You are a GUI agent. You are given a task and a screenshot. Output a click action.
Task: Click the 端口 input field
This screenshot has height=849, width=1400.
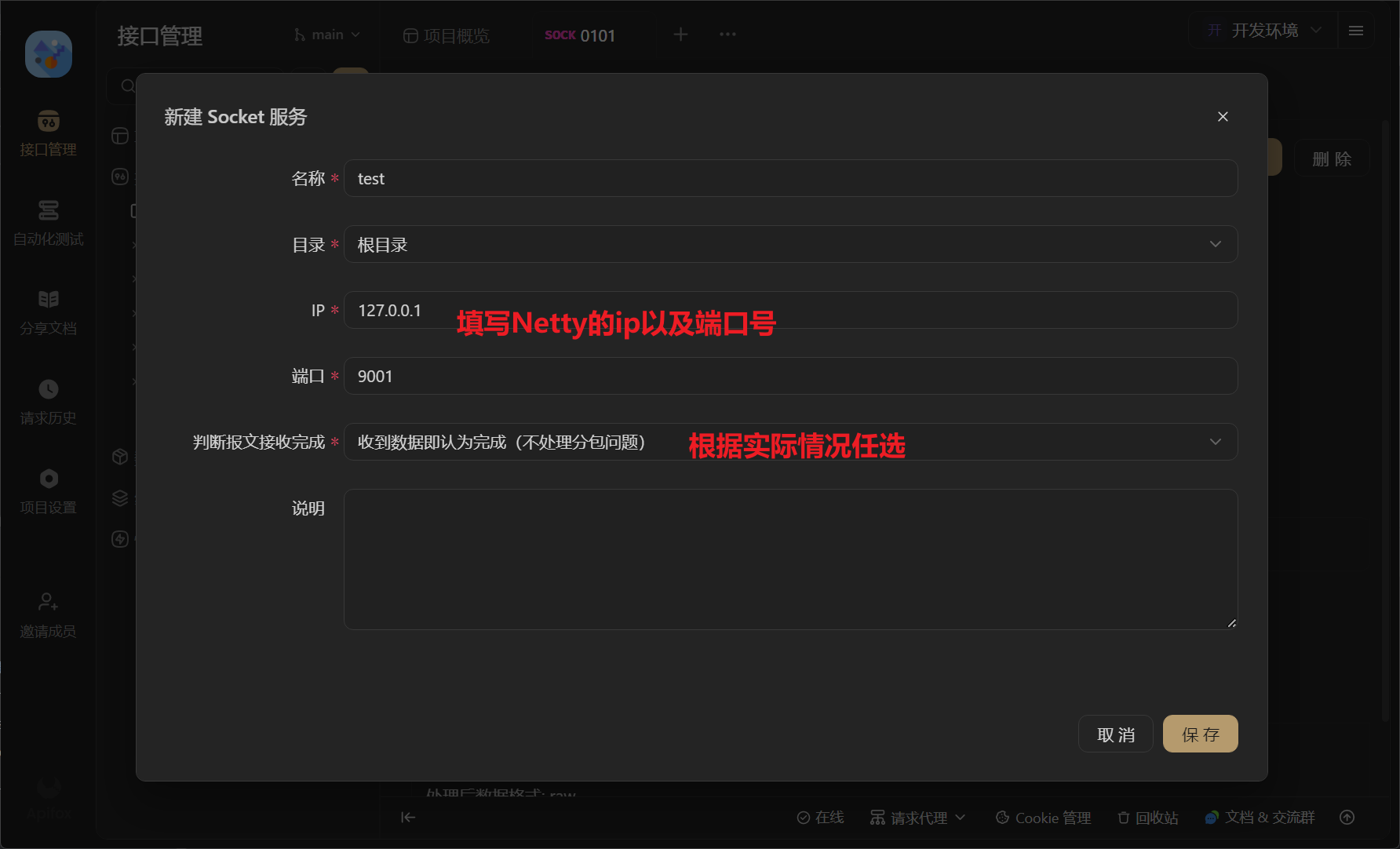[x=790, y=377]
